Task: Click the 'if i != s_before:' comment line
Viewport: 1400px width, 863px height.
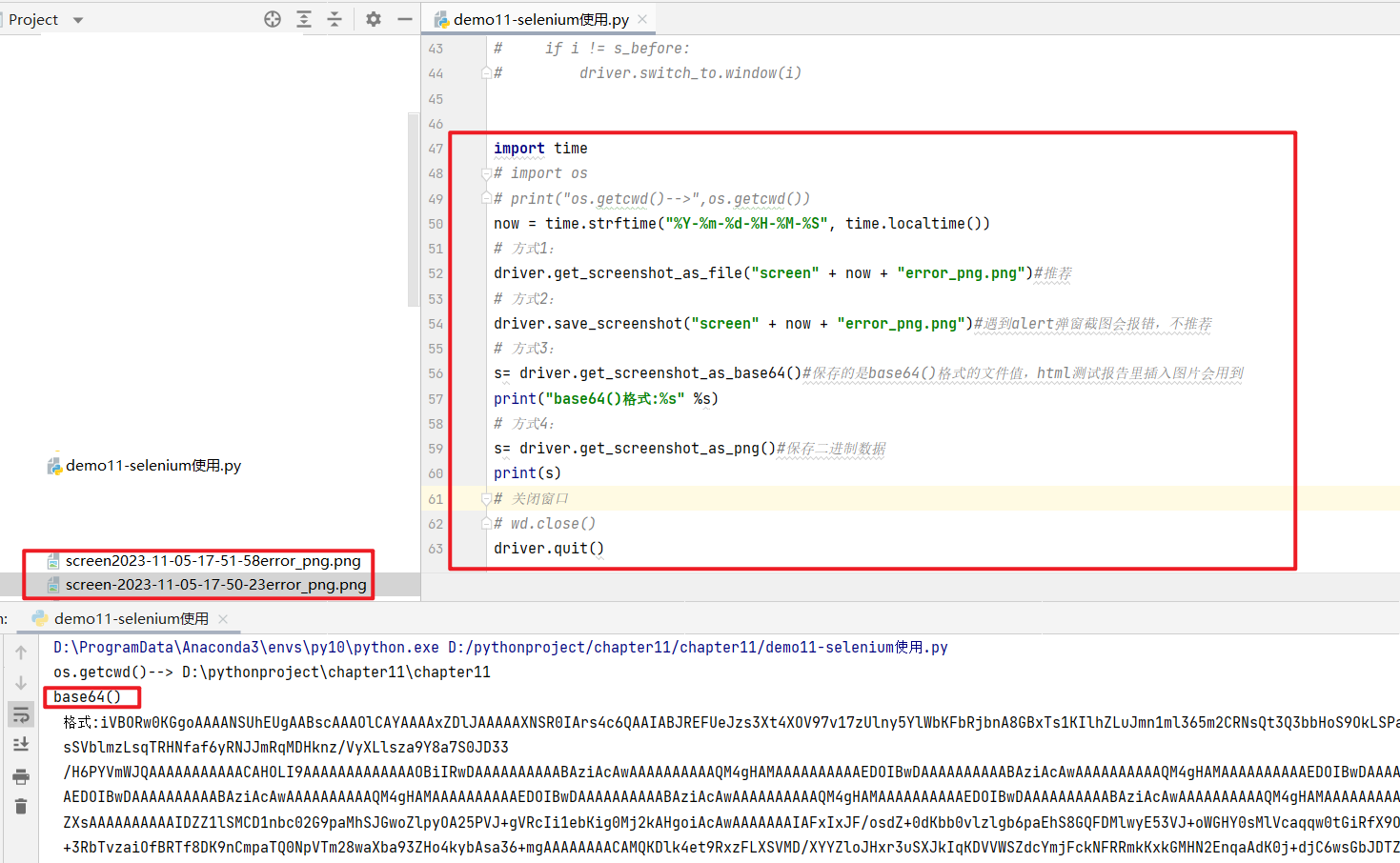Action: (x=592, y=48)
